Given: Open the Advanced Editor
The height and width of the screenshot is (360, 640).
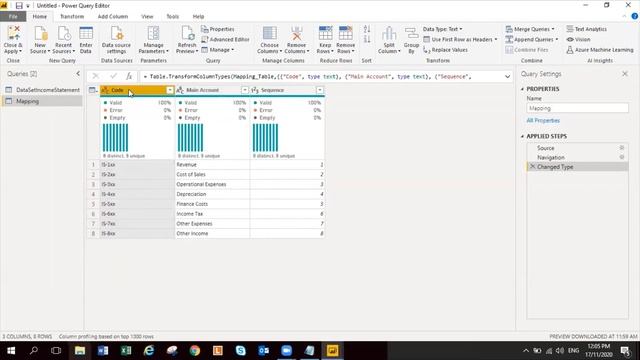Looking at the screenshot, I should pos(225,40).
